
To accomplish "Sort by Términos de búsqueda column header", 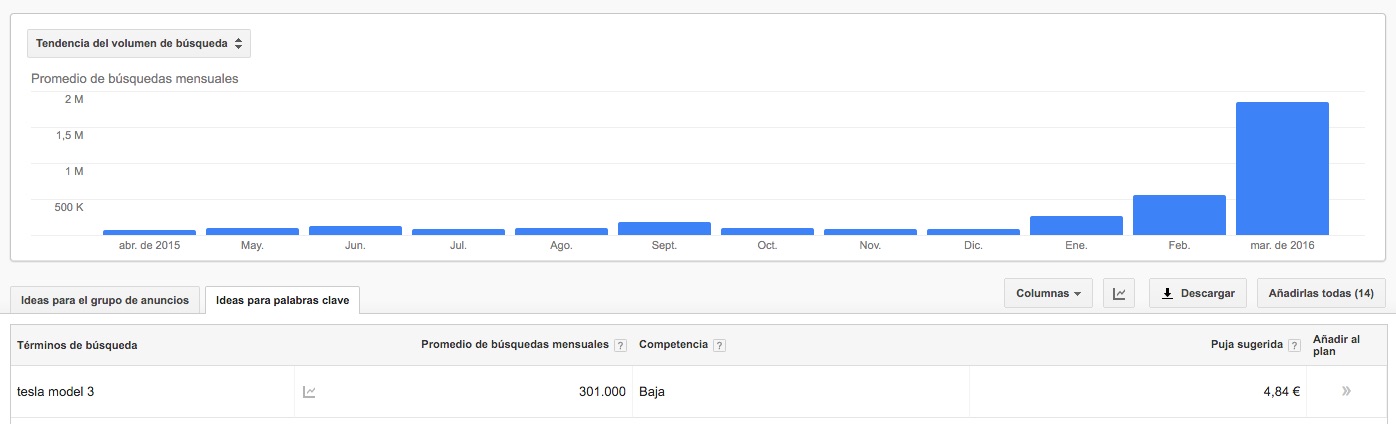I will [x=77, y=345].
